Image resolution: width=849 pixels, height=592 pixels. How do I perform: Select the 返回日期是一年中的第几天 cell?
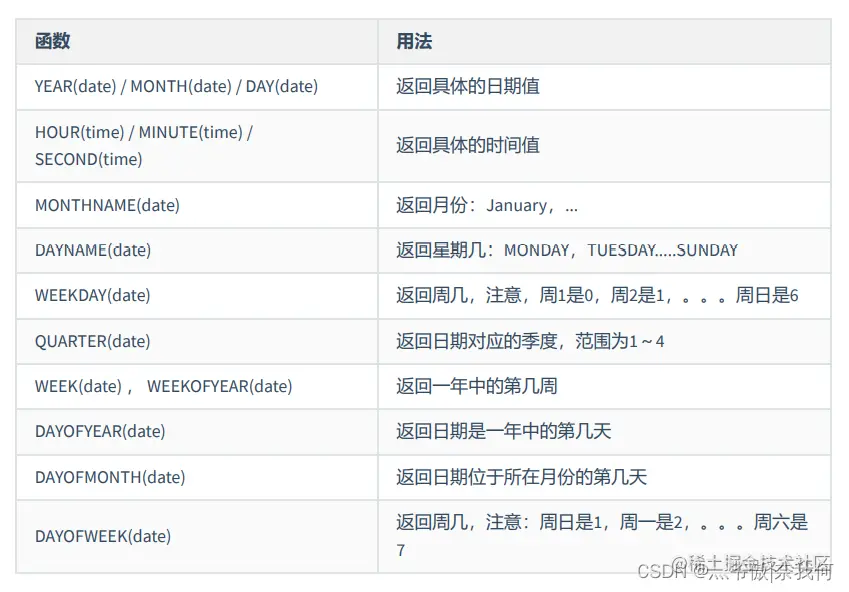604,432
